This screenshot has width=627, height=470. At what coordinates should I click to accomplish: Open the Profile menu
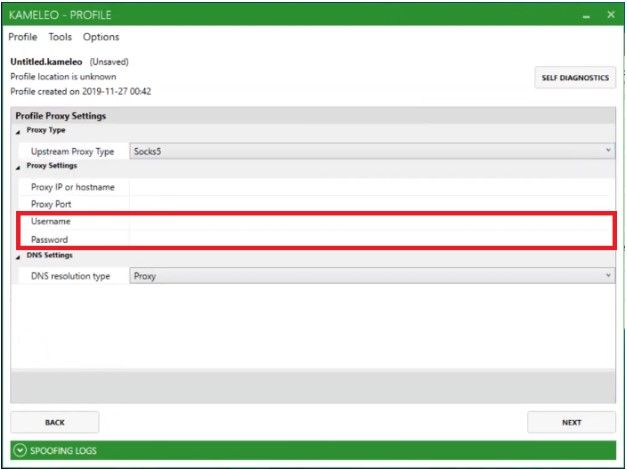[x=23, y=37]
